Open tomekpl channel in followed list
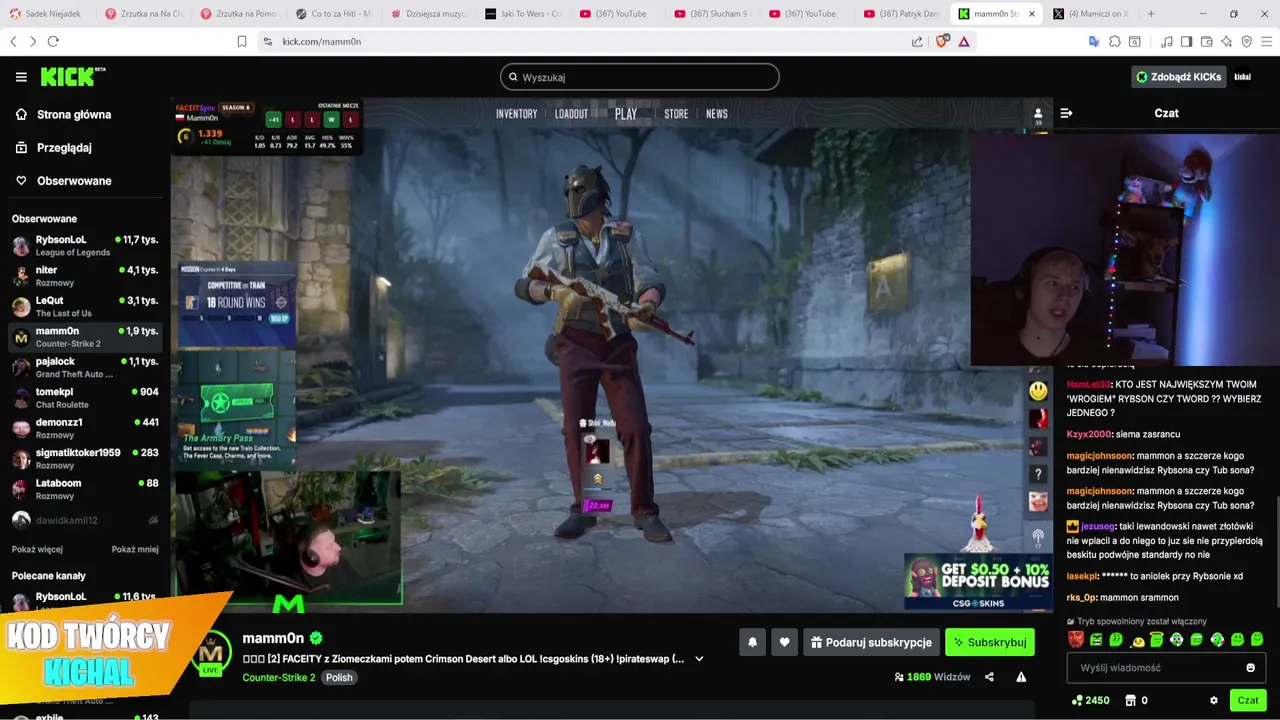1280x720 pixels. (x=85, y=397)
